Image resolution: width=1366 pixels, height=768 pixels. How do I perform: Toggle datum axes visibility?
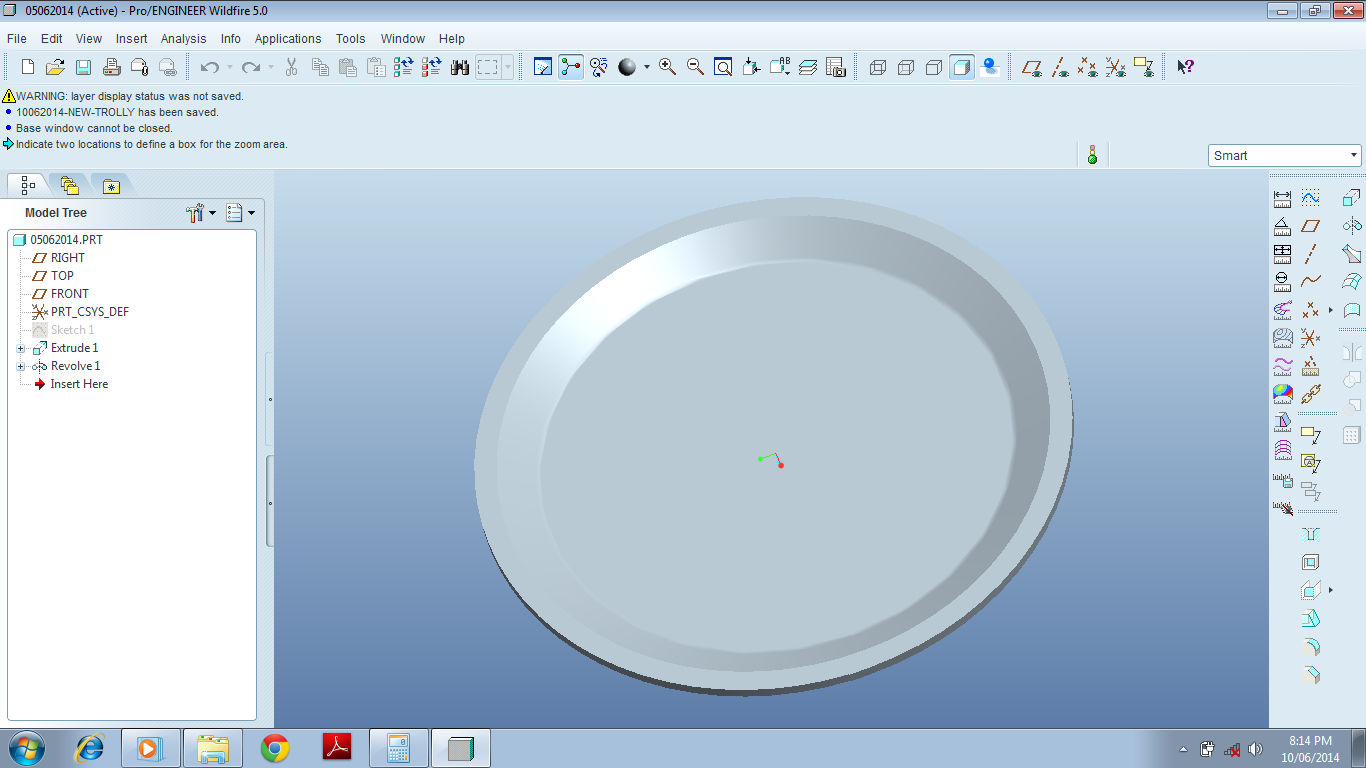point(1060,67)
